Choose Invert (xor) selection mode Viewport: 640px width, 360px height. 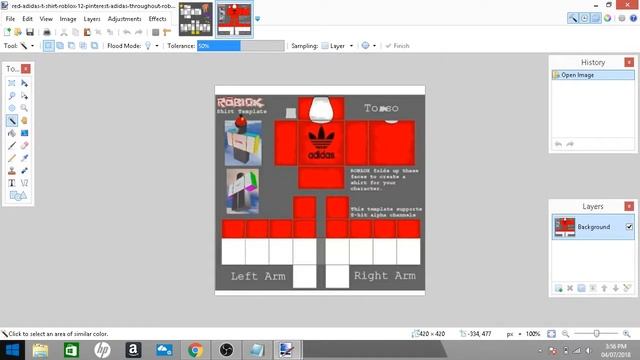coord(94,46)
